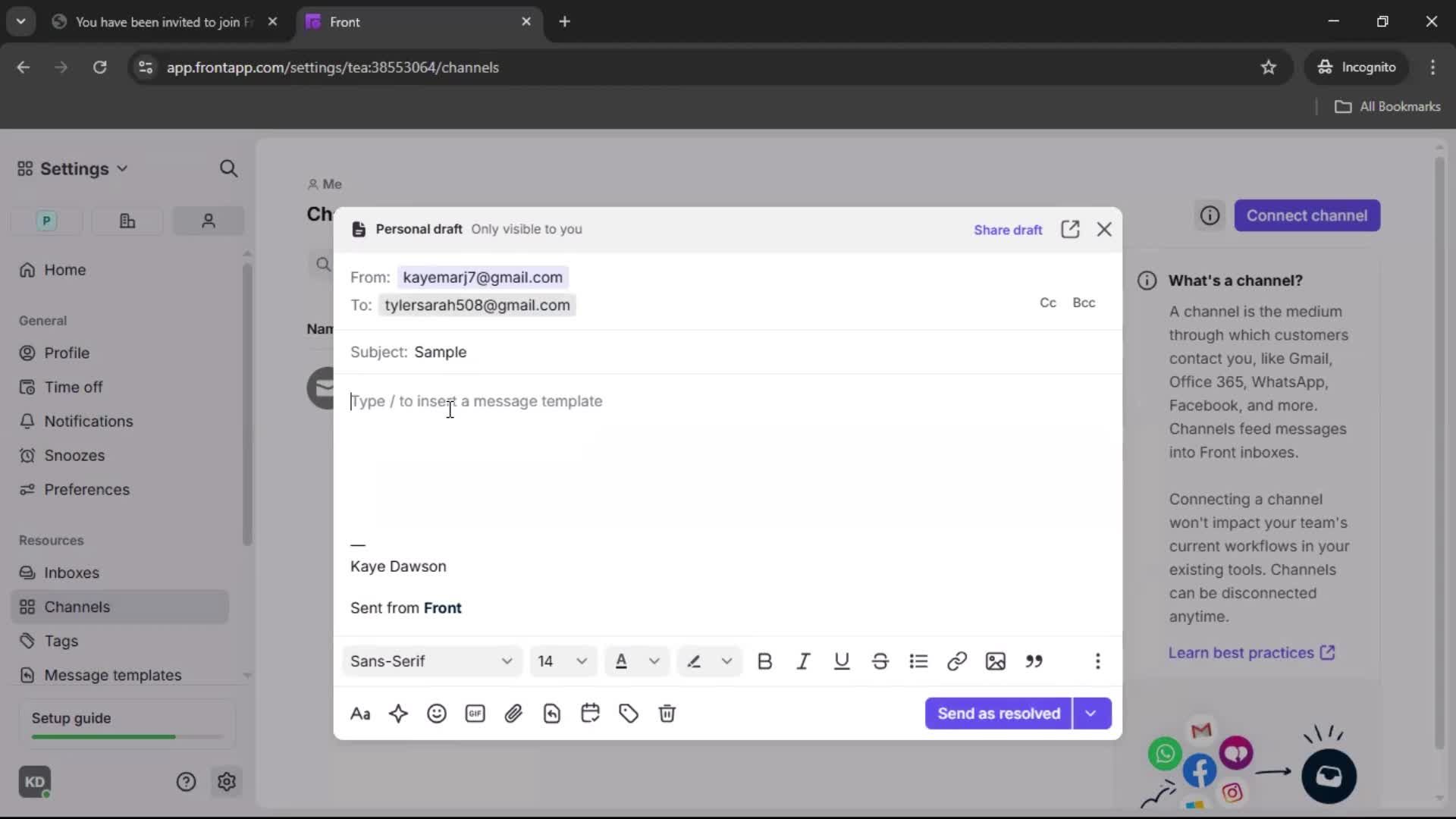Delete the draft with the trash icon
The height and width of the screenshot is (819, 1456).
[x=667, y=714]
